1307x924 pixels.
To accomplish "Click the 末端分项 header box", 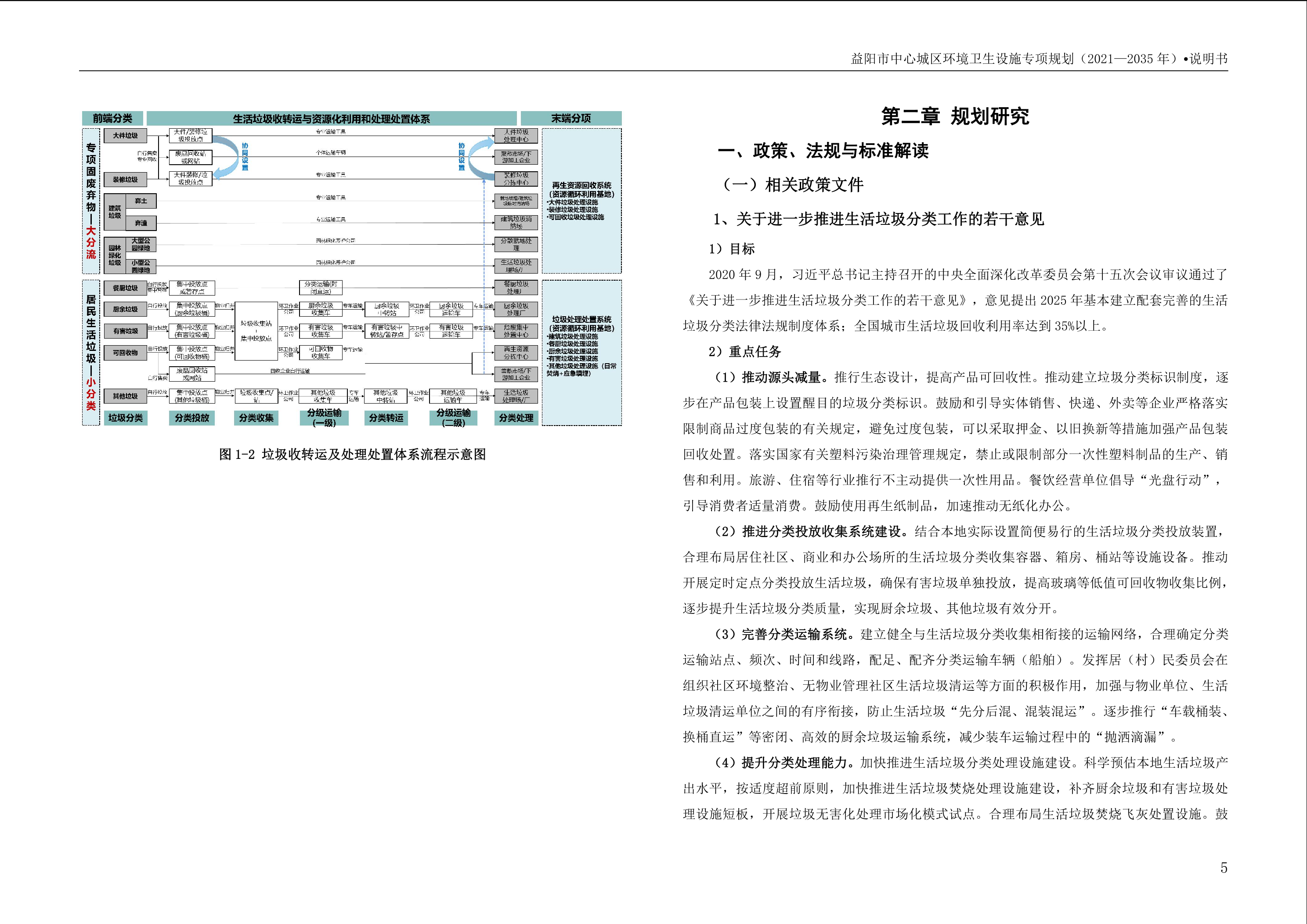I will click(x=570, y=119).
